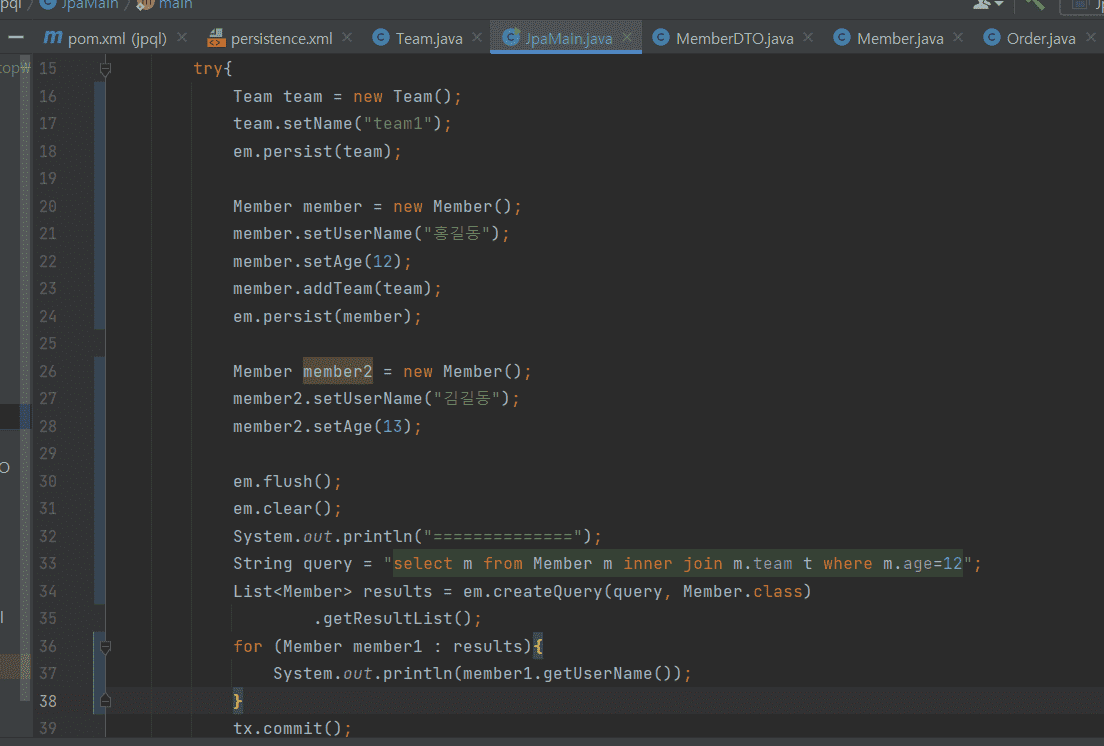
Task: Close the Team.java tab
Action: click(x=477, y=37)
